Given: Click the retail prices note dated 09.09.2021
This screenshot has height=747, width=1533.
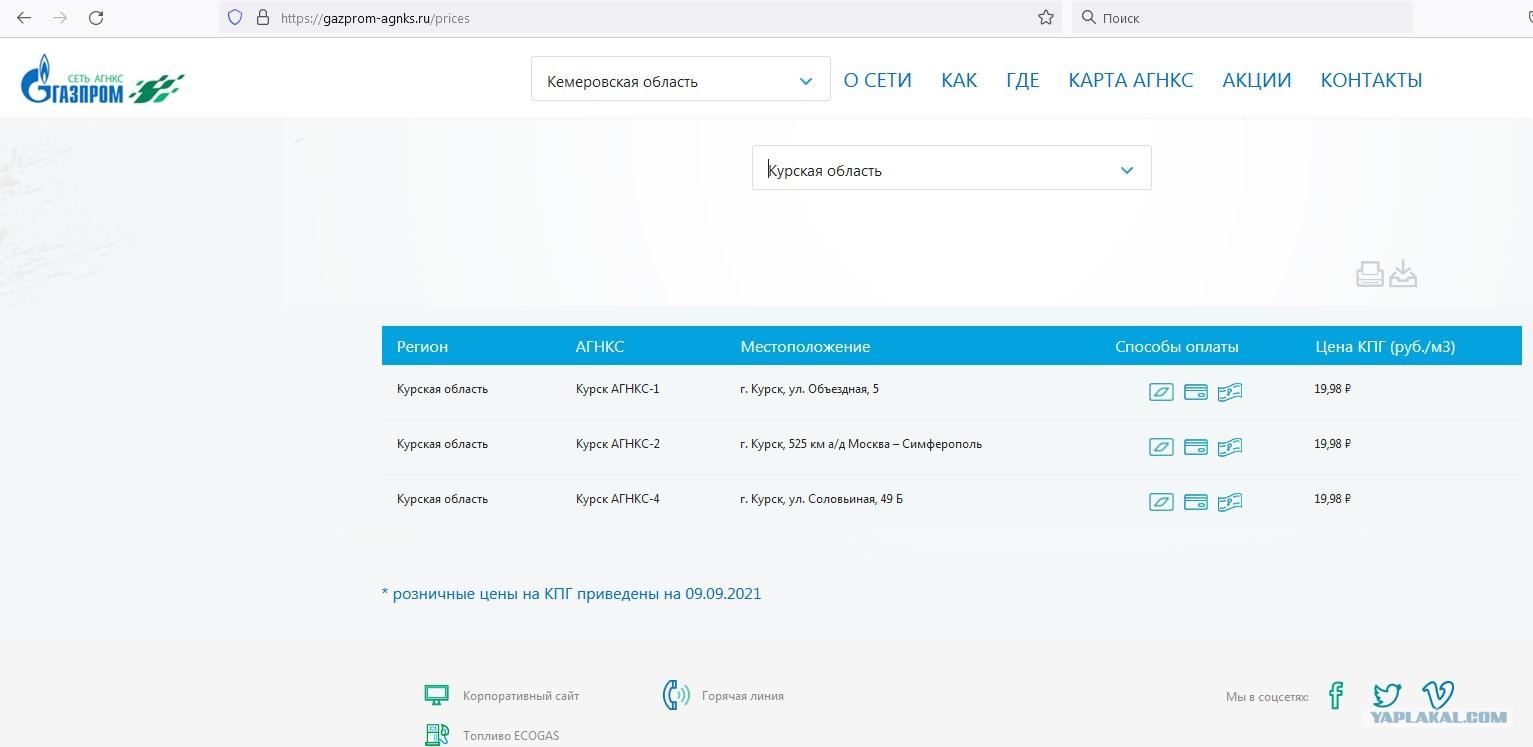Looking at the screenshot, I should [571, 594].
